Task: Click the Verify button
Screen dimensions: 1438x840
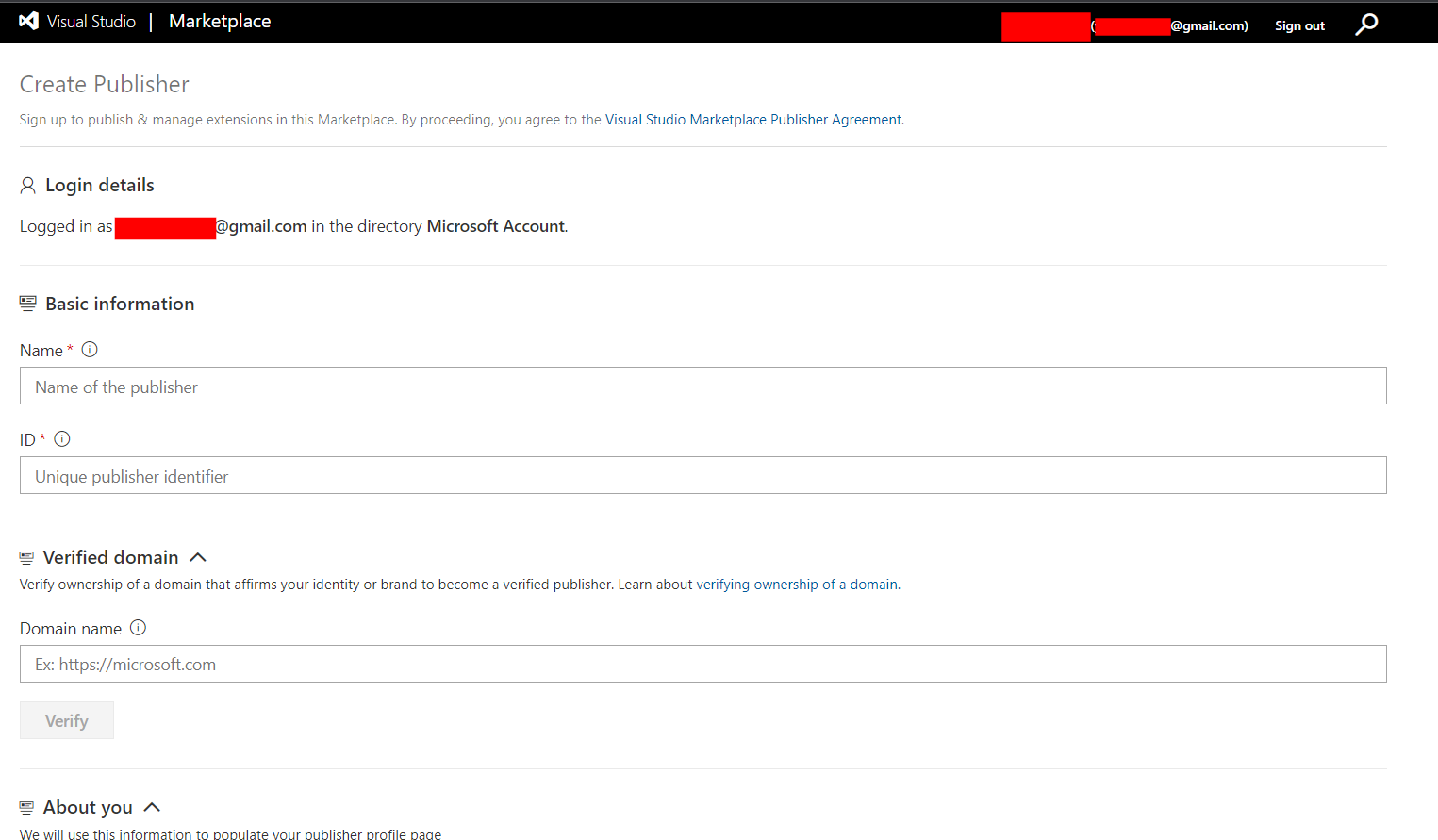Action: [x=66, y=719]
